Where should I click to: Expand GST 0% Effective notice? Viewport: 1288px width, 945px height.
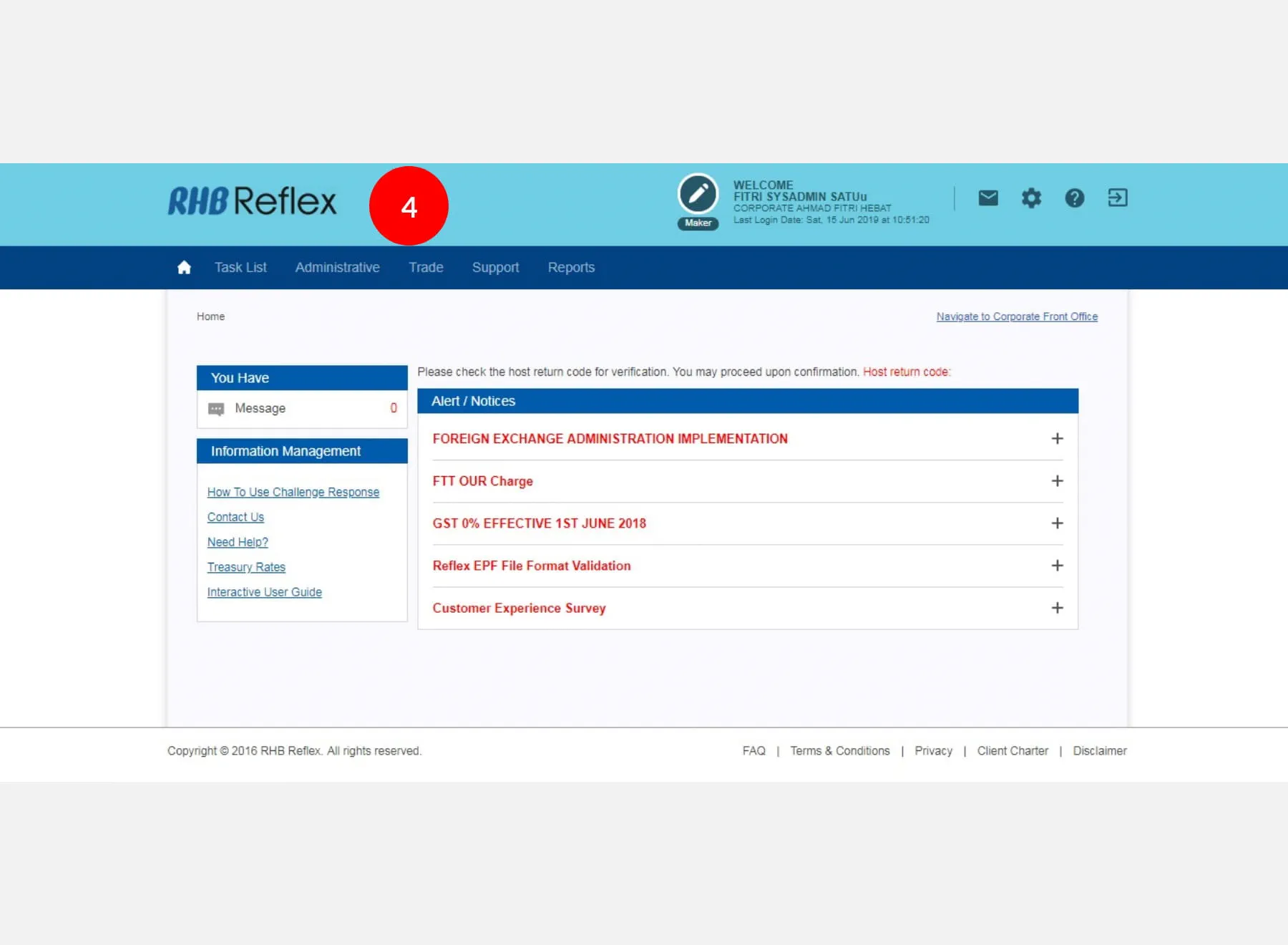coord(1057,523)
